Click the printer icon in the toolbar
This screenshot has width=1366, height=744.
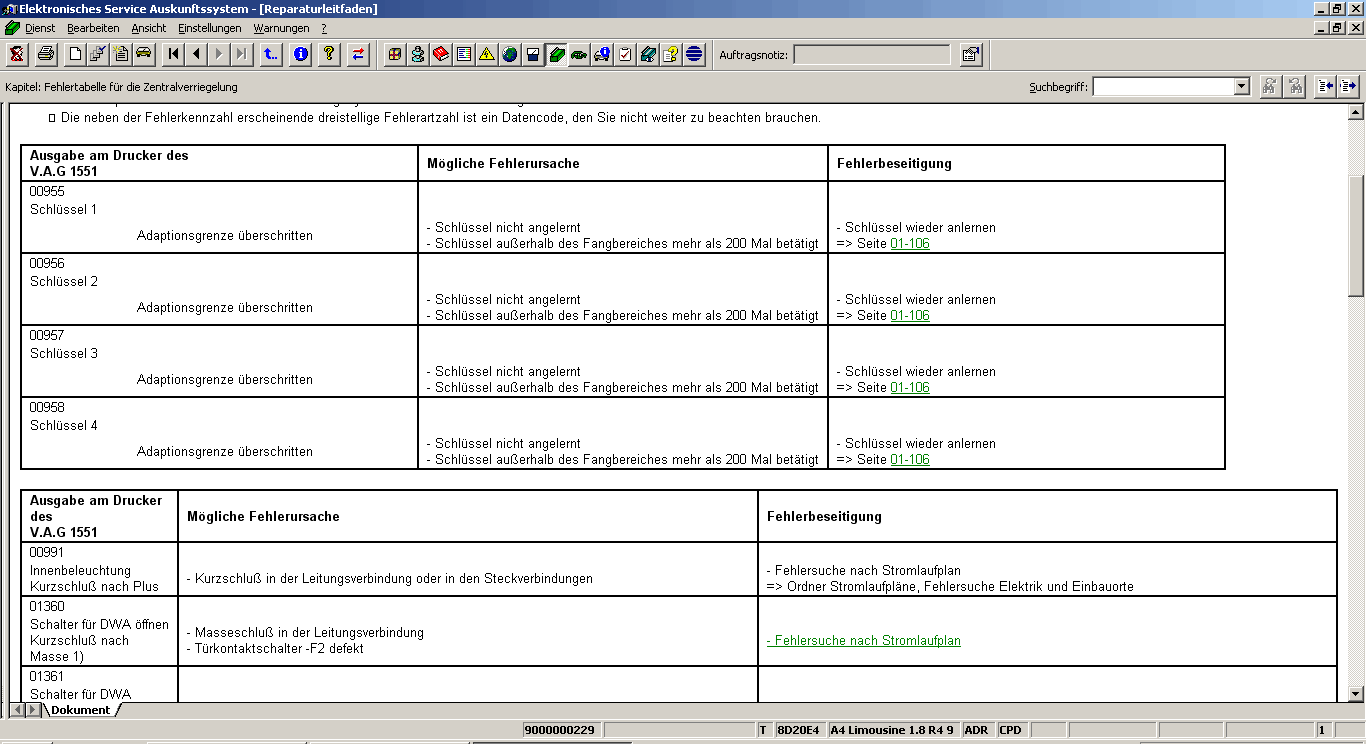click(x=46, y=54)
